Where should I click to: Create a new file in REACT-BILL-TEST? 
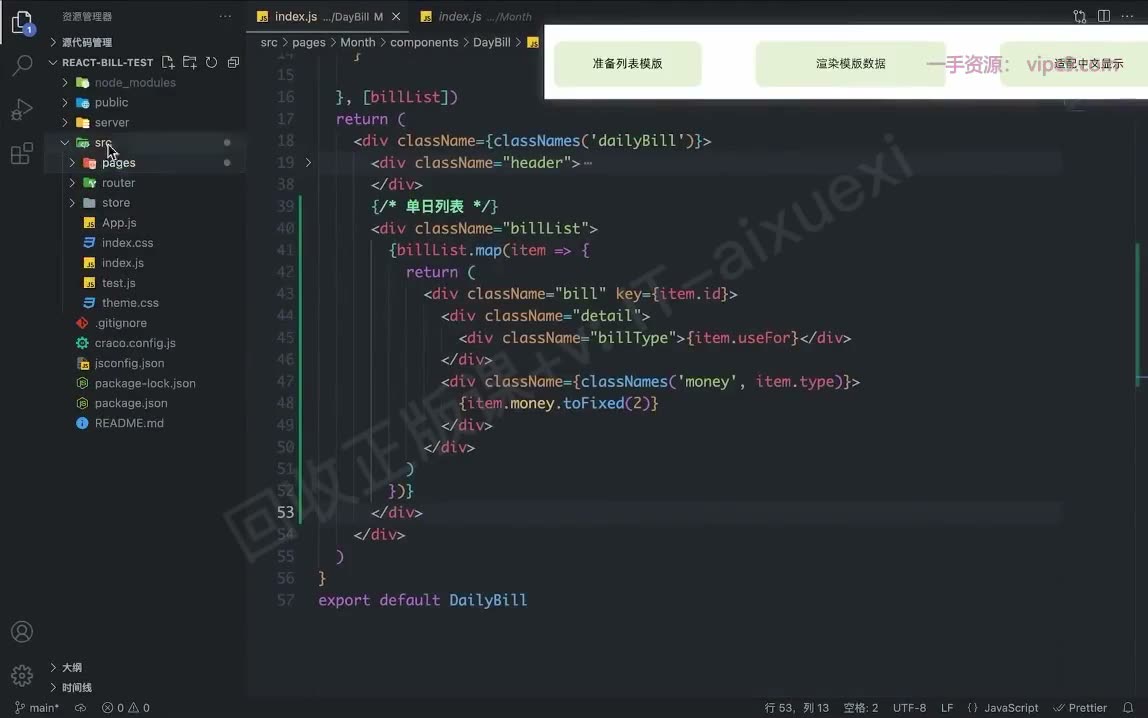168,62
